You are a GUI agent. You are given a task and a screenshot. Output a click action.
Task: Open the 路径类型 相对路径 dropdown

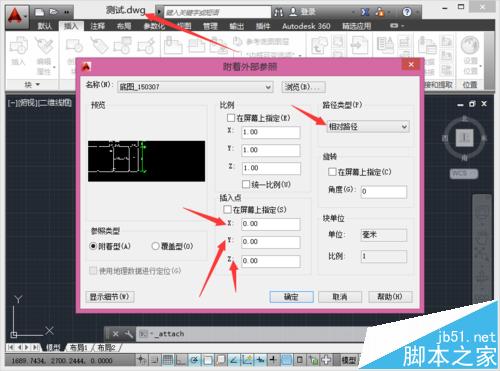click(x=368, y=127)
